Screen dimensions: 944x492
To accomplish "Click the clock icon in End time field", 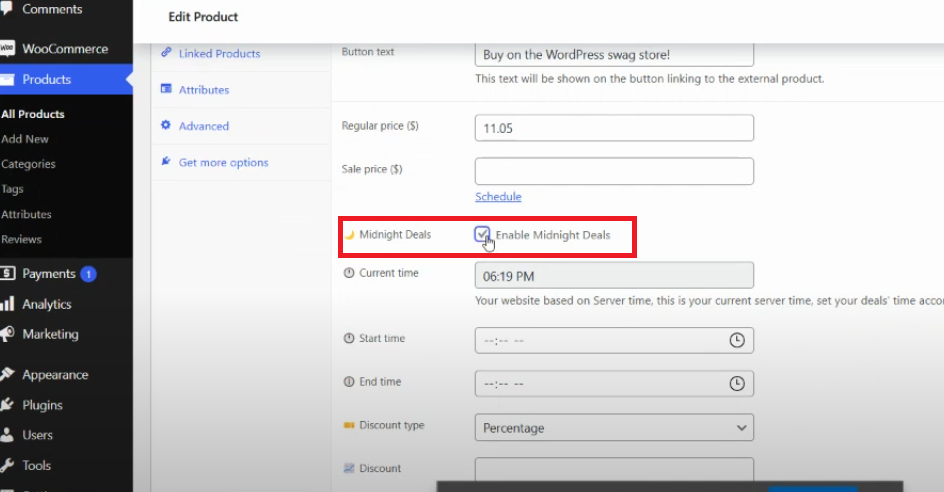I will coord(737,383).
